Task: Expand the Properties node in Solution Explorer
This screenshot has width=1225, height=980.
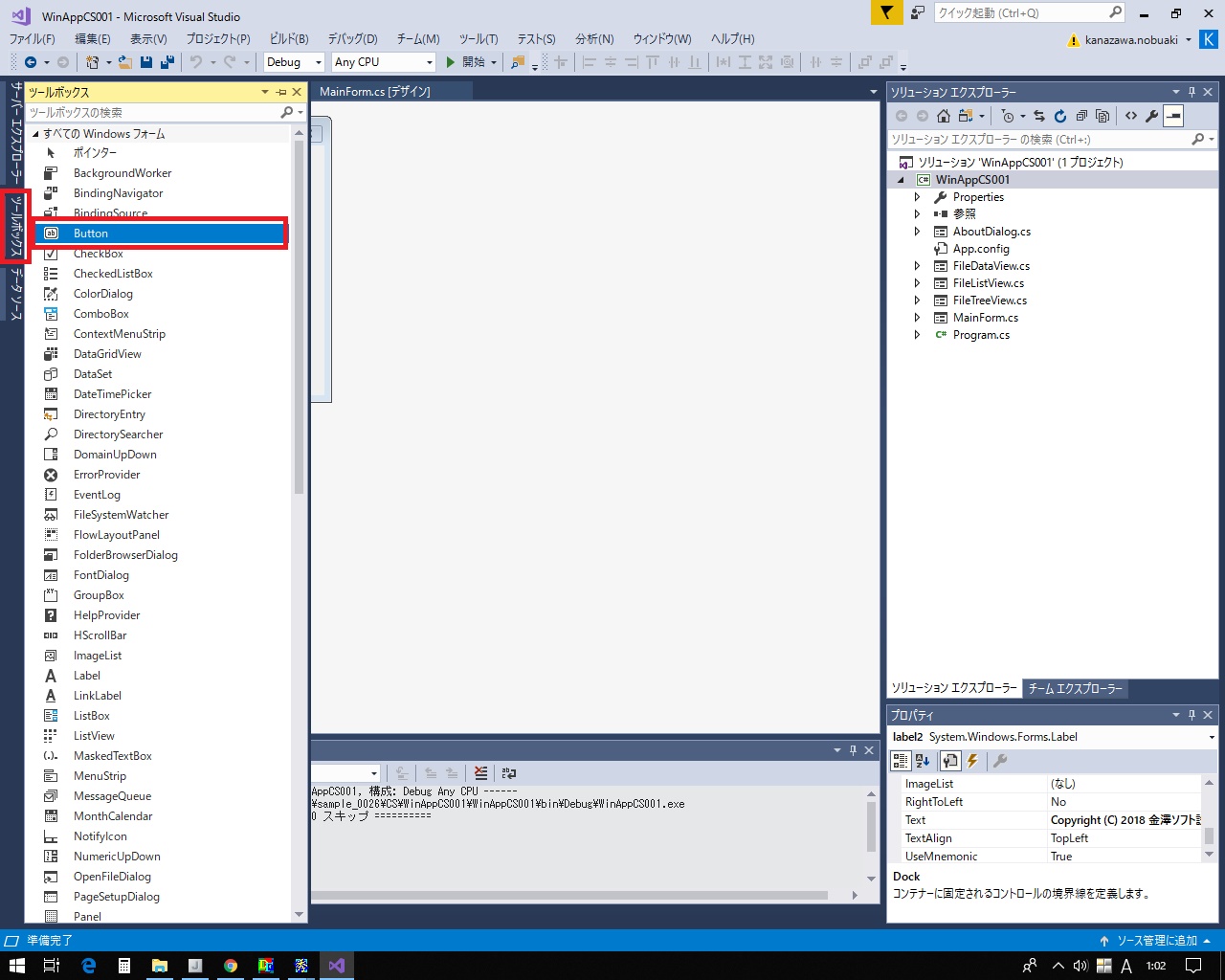Action: [917, 197]
